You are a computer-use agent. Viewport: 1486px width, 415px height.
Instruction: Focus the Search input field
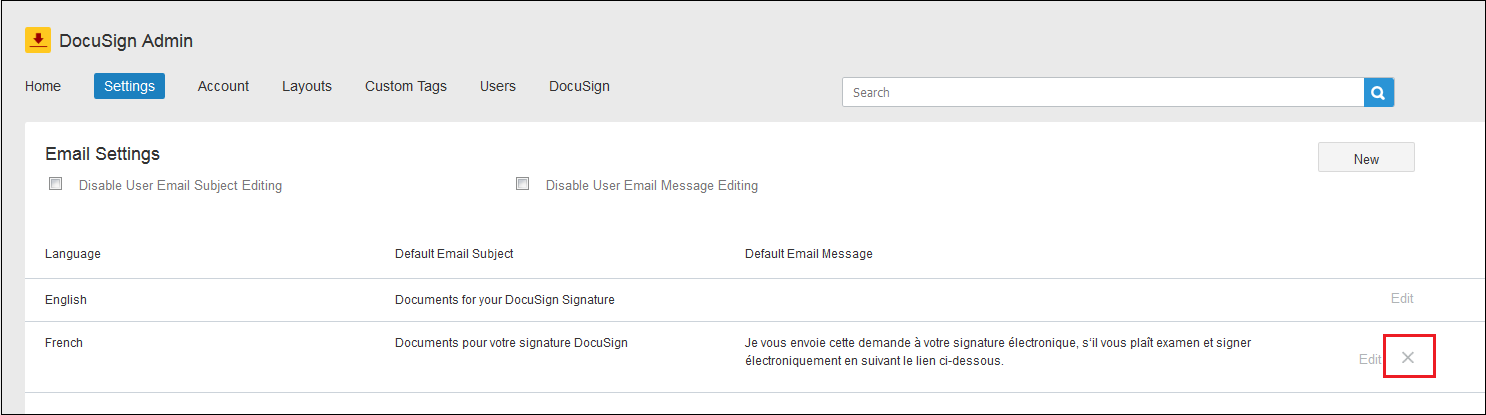click(x=1102, y=93)
